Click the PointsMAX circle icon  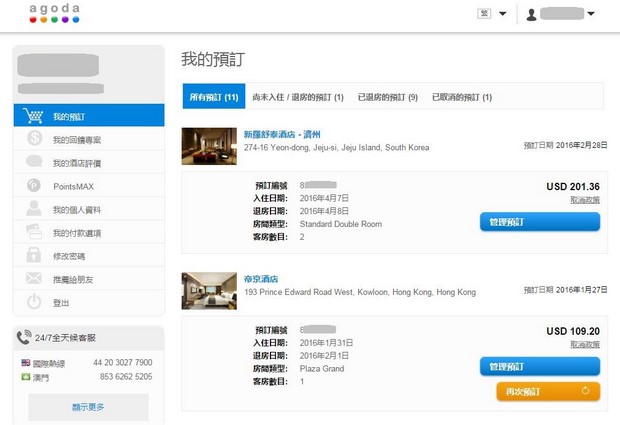coord(34,185)
